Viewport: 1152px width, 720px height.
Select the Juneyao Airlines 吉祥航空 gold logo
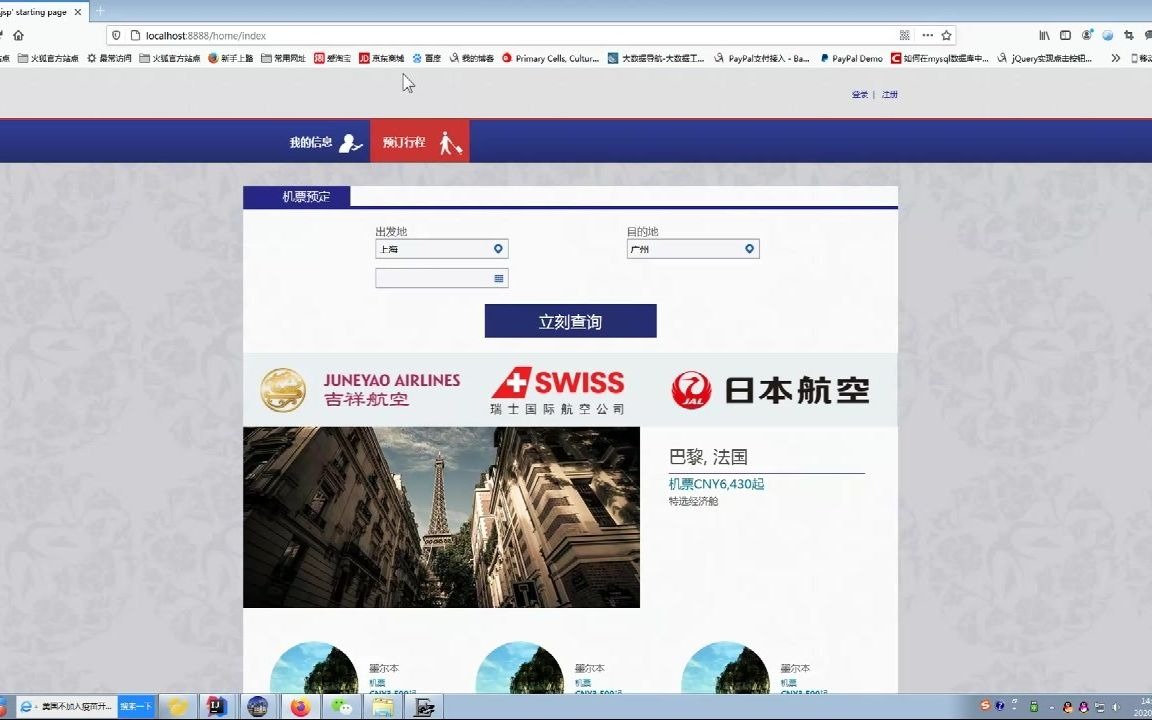284,389
